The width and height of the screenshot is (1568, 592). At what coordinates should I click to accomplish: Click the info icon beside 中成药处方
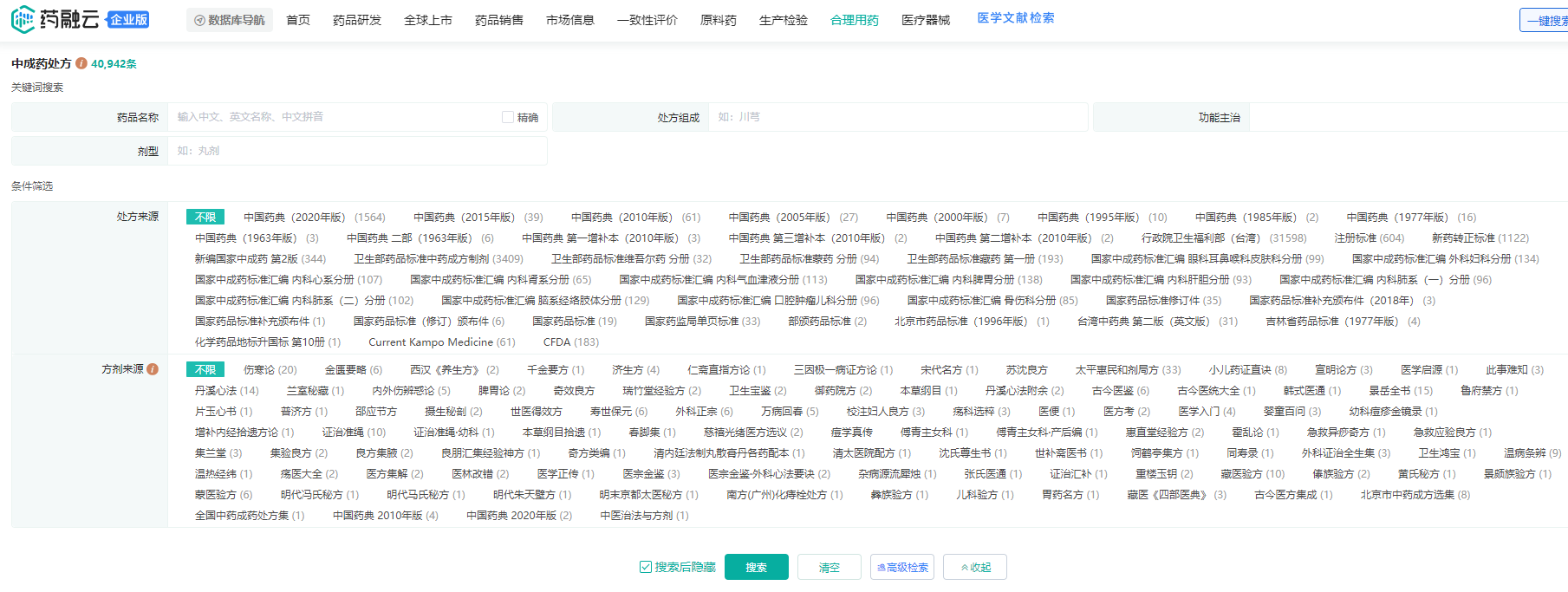pyautogui.click(x=81, y=63)
